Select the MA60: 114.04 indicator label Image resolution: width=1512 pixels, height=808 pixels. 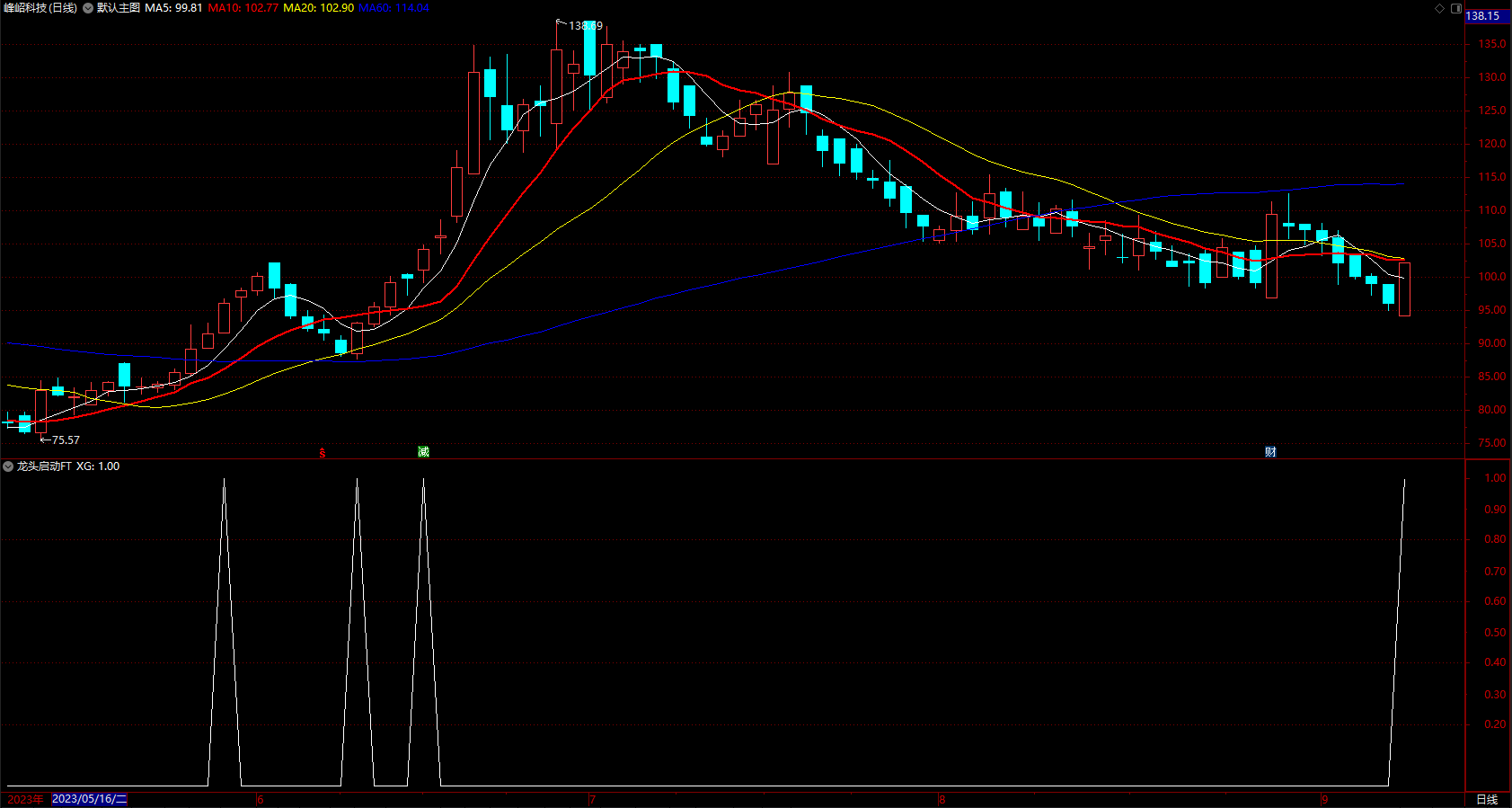tap(393, 8)
